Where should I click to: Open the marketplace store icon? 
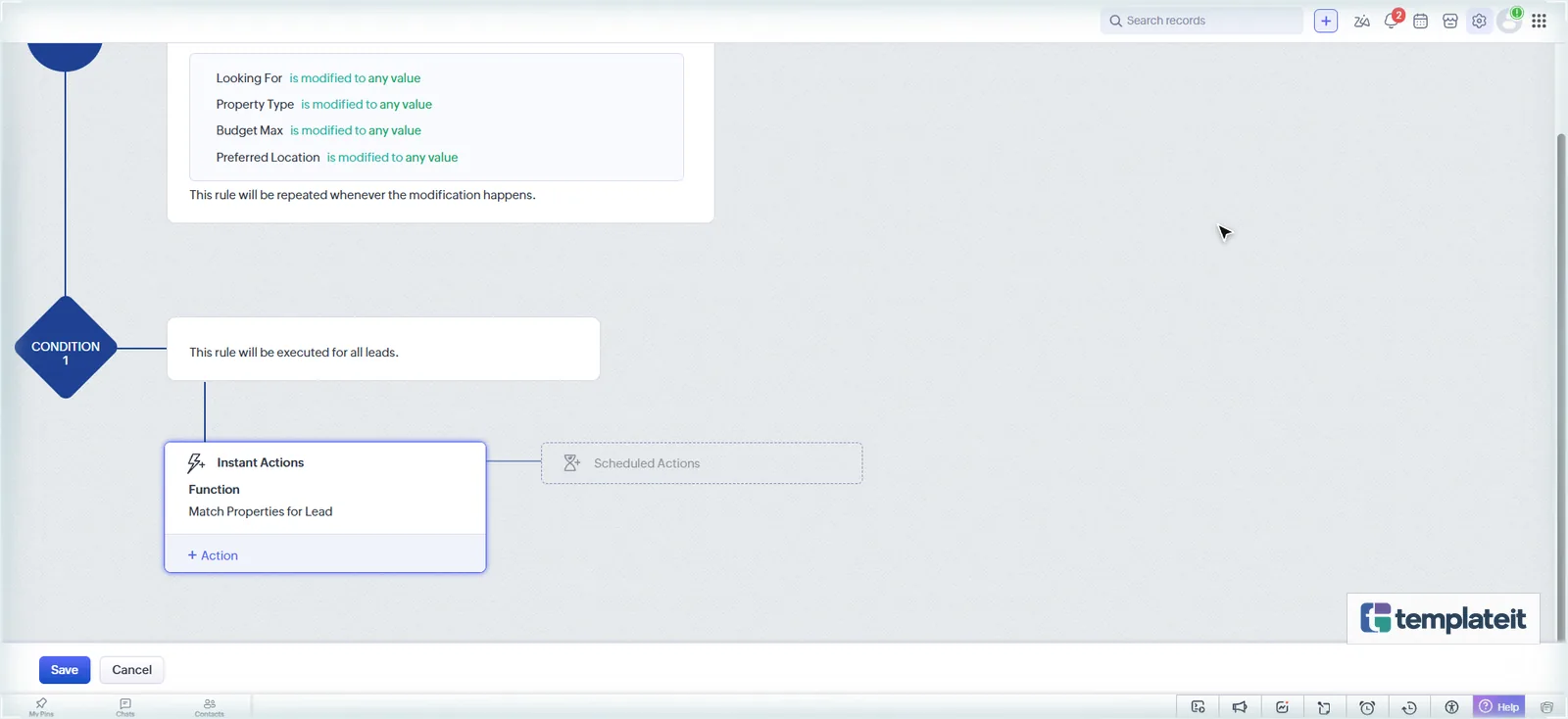(1450, 21)
